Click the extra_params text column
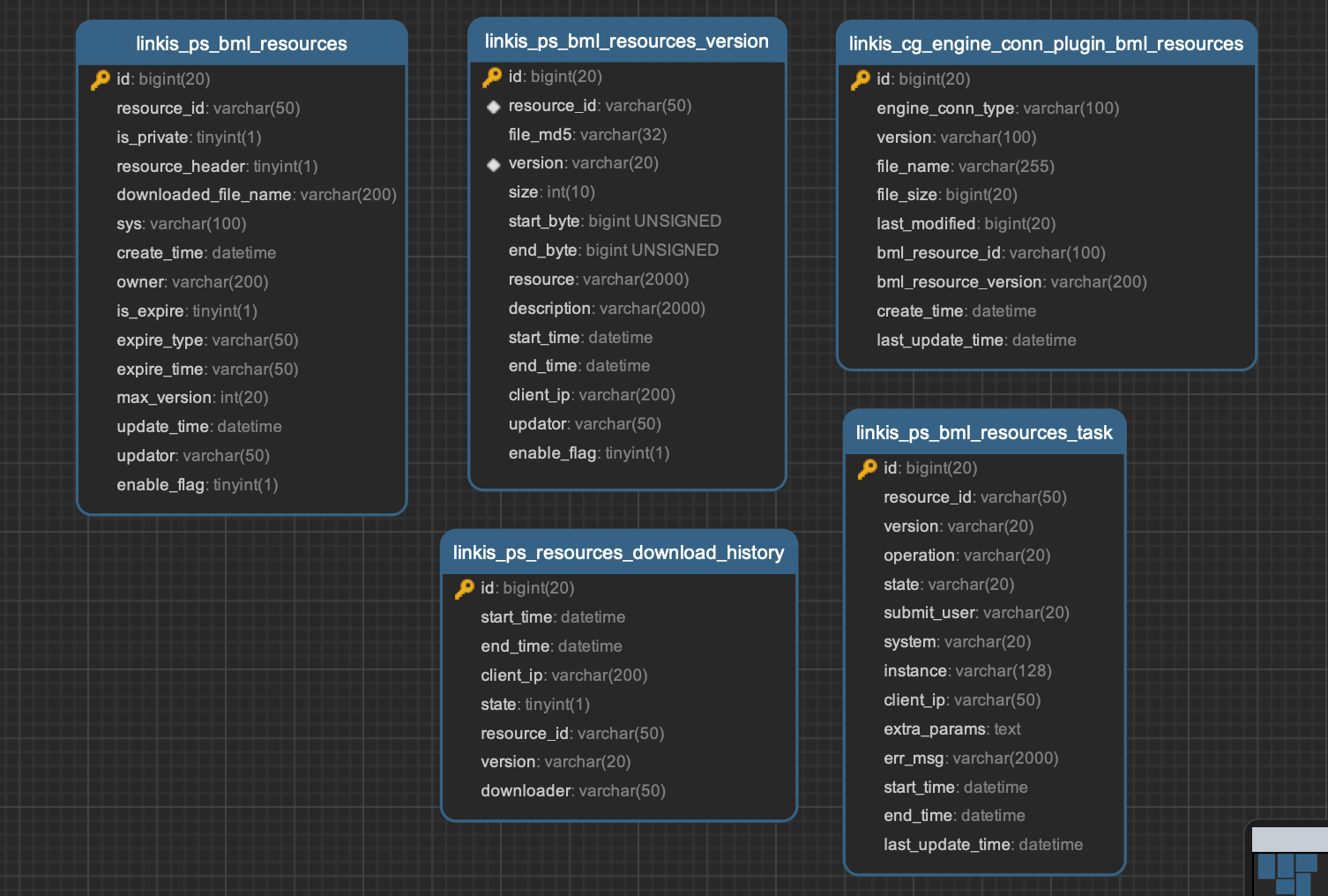 coord(951,729)
